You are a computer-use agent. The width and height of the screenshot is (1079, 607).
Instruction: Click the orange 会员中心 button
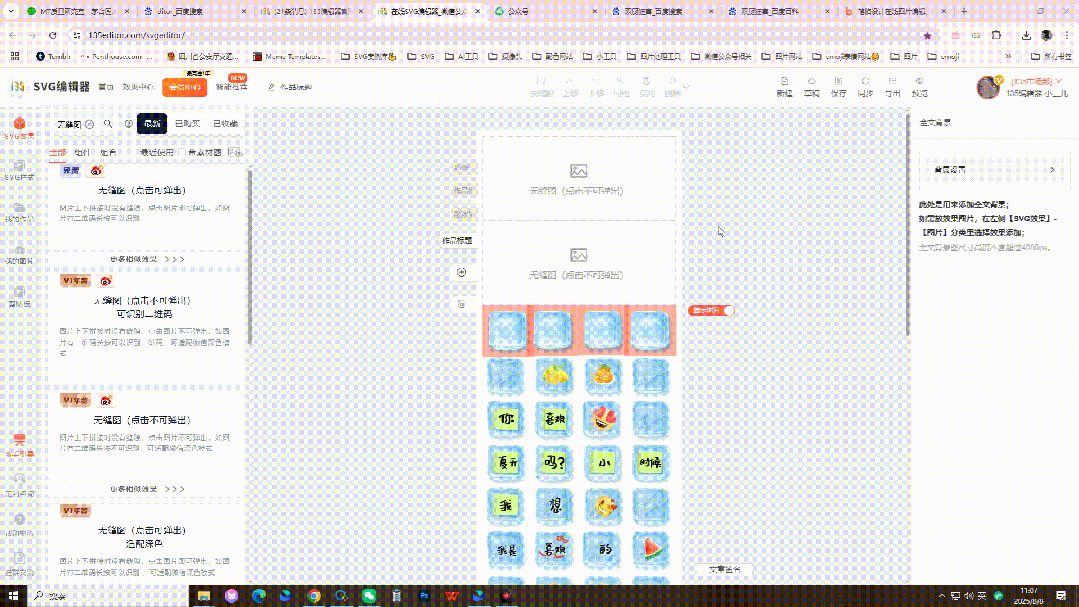click(184, 87)
